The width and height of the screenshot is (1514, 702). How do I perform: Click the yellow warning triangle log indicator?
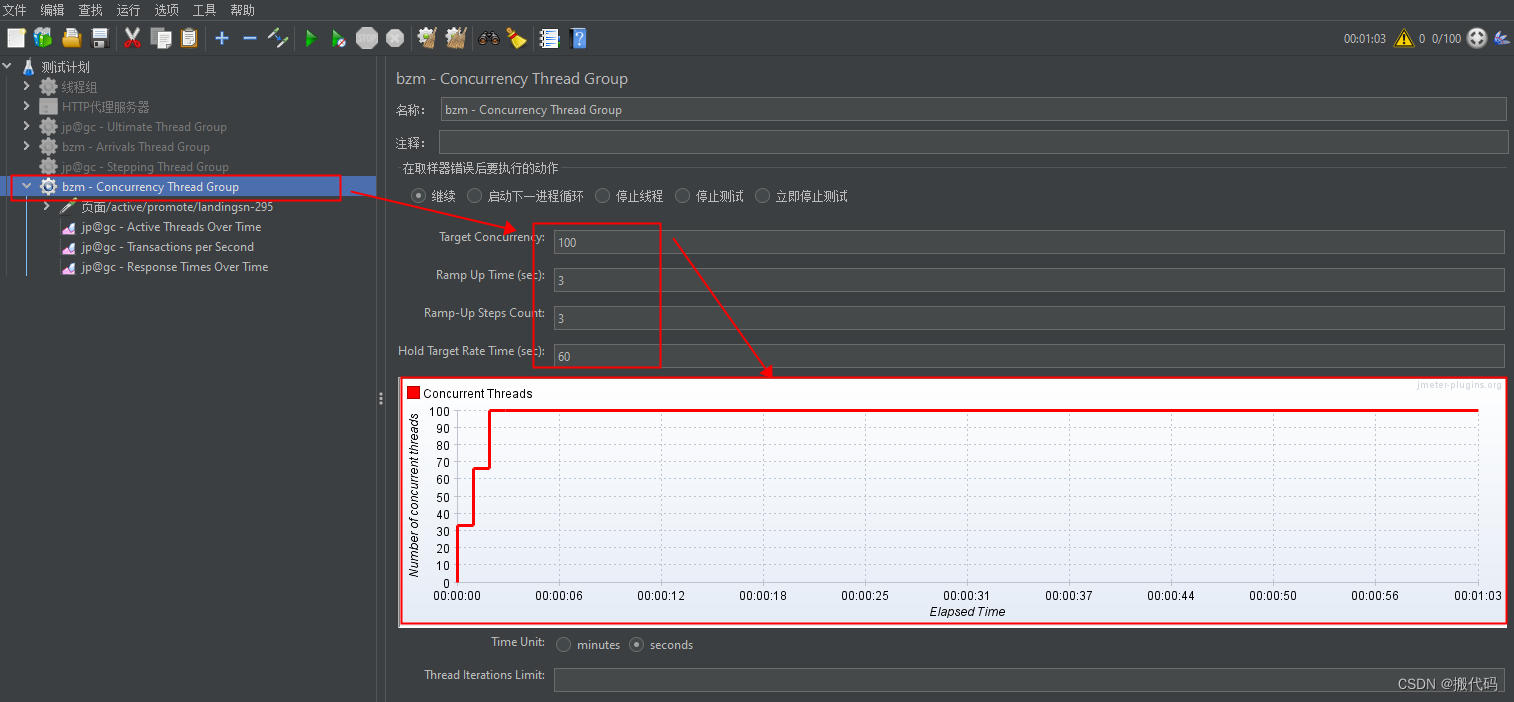1404,38
